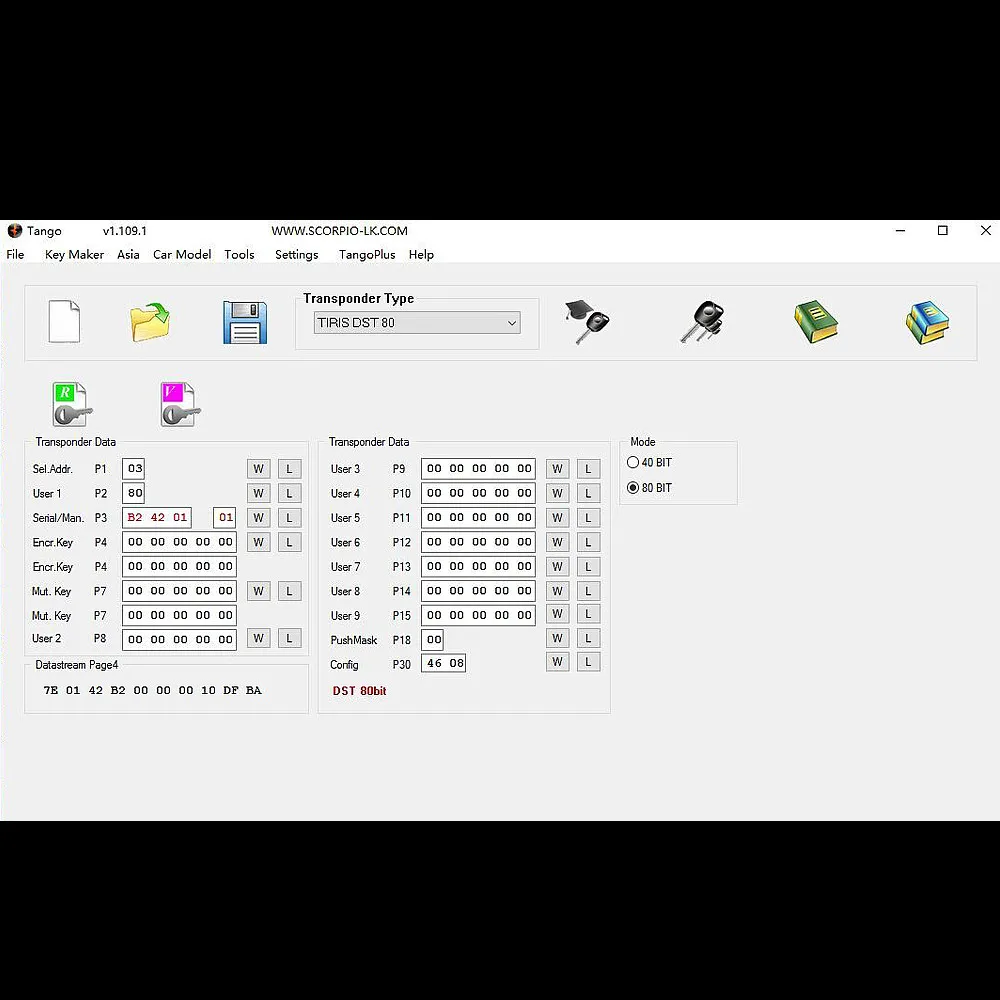Click W button for User 2 P8
The image size is (1000, 1000).
click(x=258, y=638)
